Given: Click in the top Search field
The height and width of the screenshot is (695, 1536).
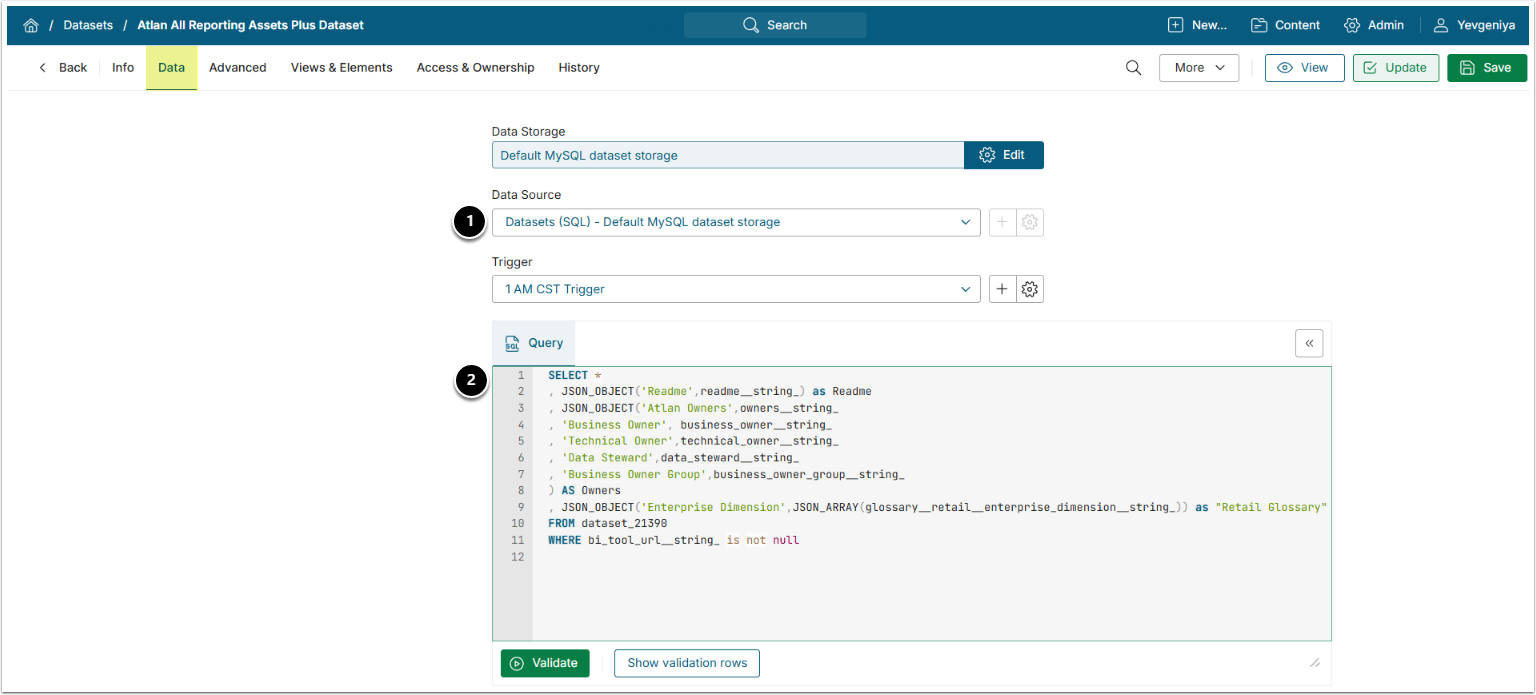Looking at the screenshot, I should tap(775, 25).
